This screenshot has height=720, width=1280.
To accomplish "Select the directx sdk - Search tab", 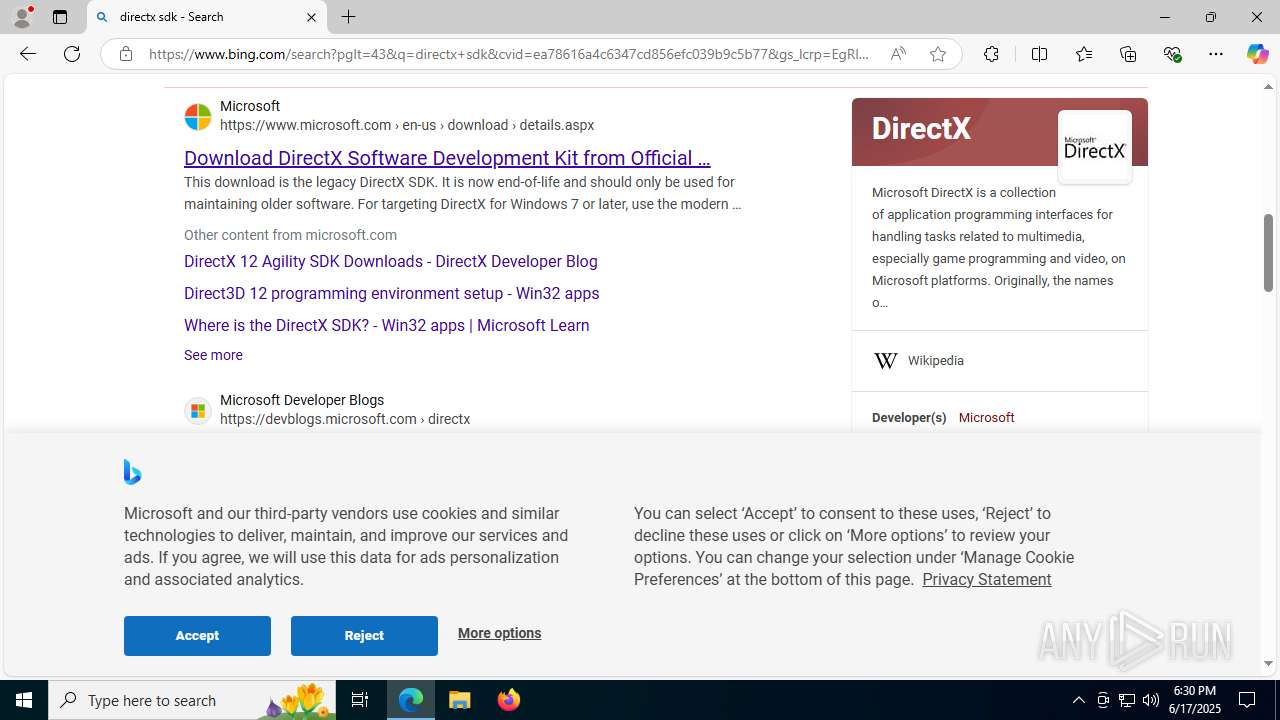I will point(207,17).
